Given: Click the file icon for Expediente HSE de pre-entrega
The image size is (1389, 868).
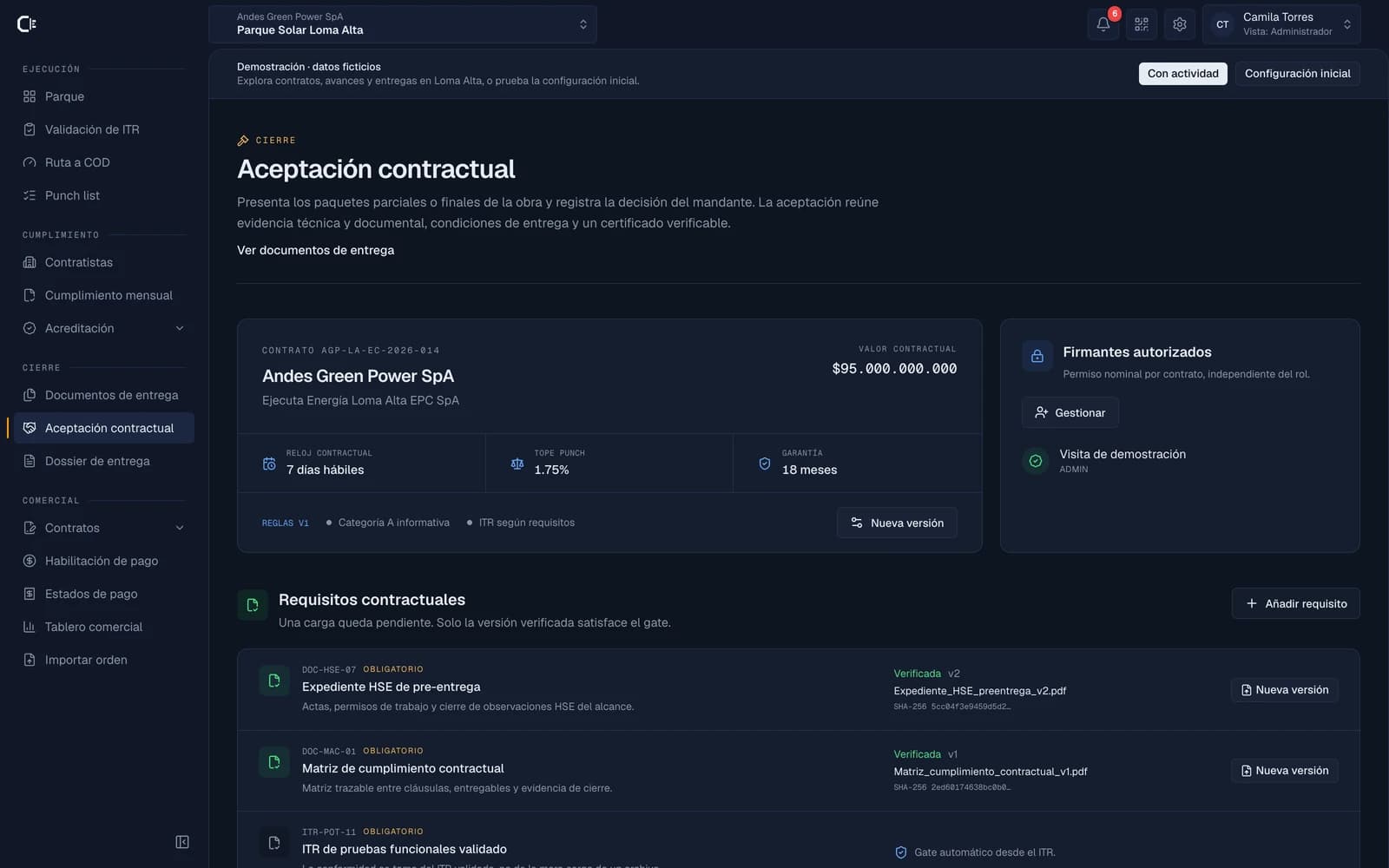Looking at the screenshot, I should point(274,681).
